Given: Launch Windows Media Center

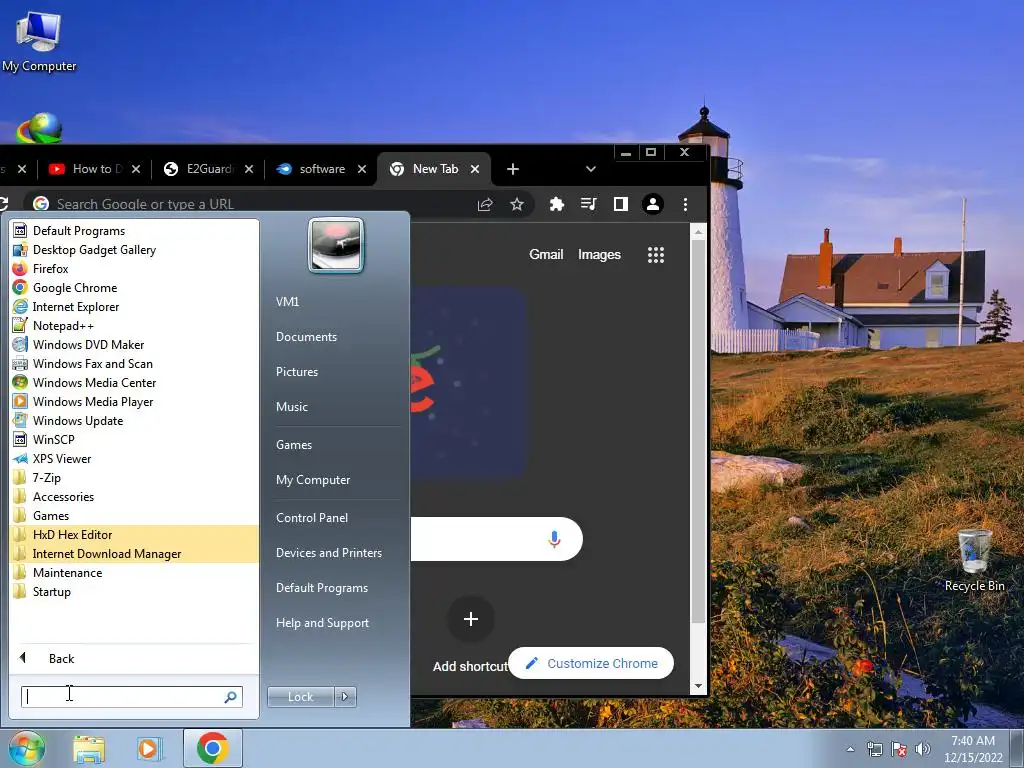Looking at the screenshot, I should 94,382.
